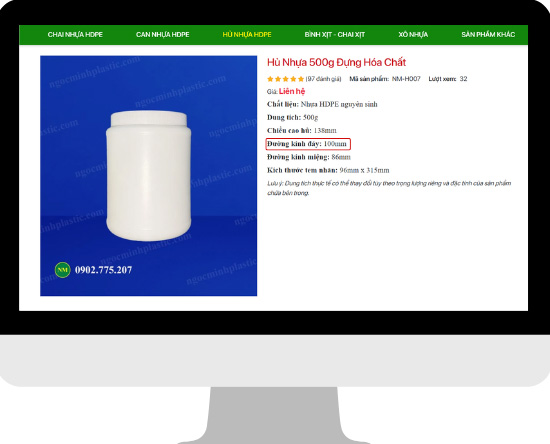This screenshot has height=444, width=550.
Task: Select the Dung tích: 500g line
Action: pos(293,117)
